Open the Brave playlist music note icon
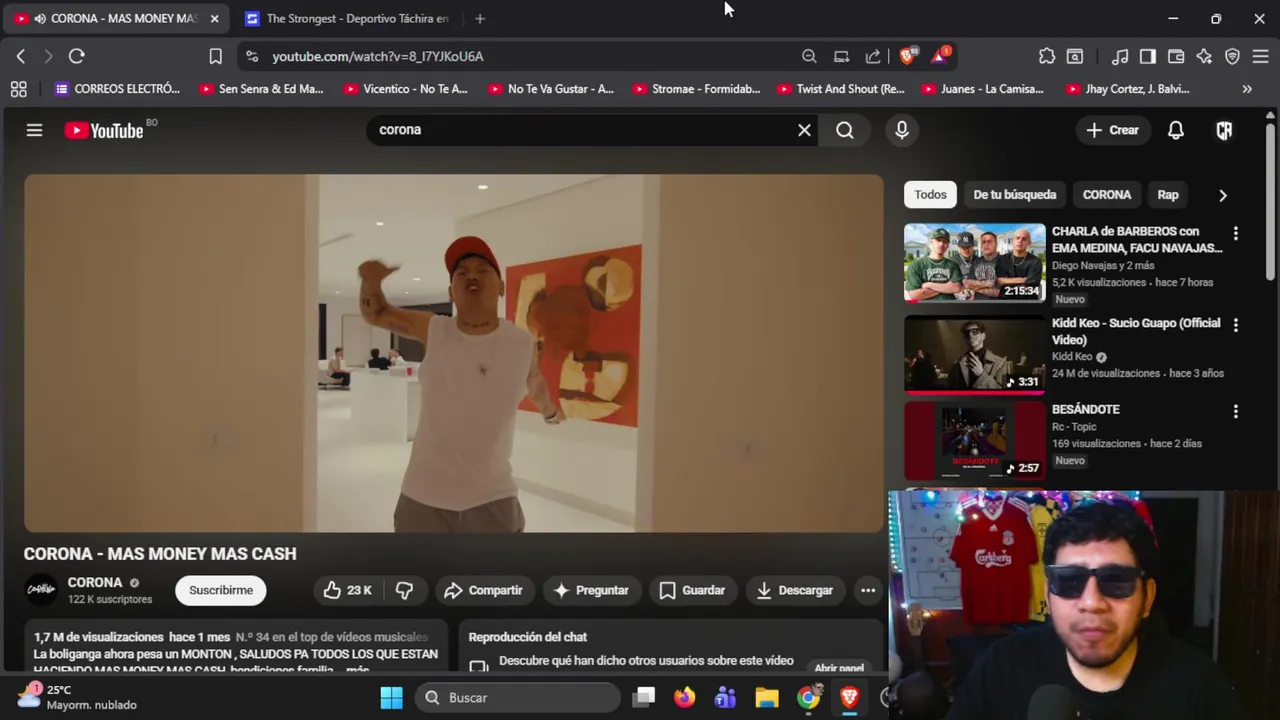Image resolution: width=1280 pixels, height=720 pixels. (x=1120, y=56)
